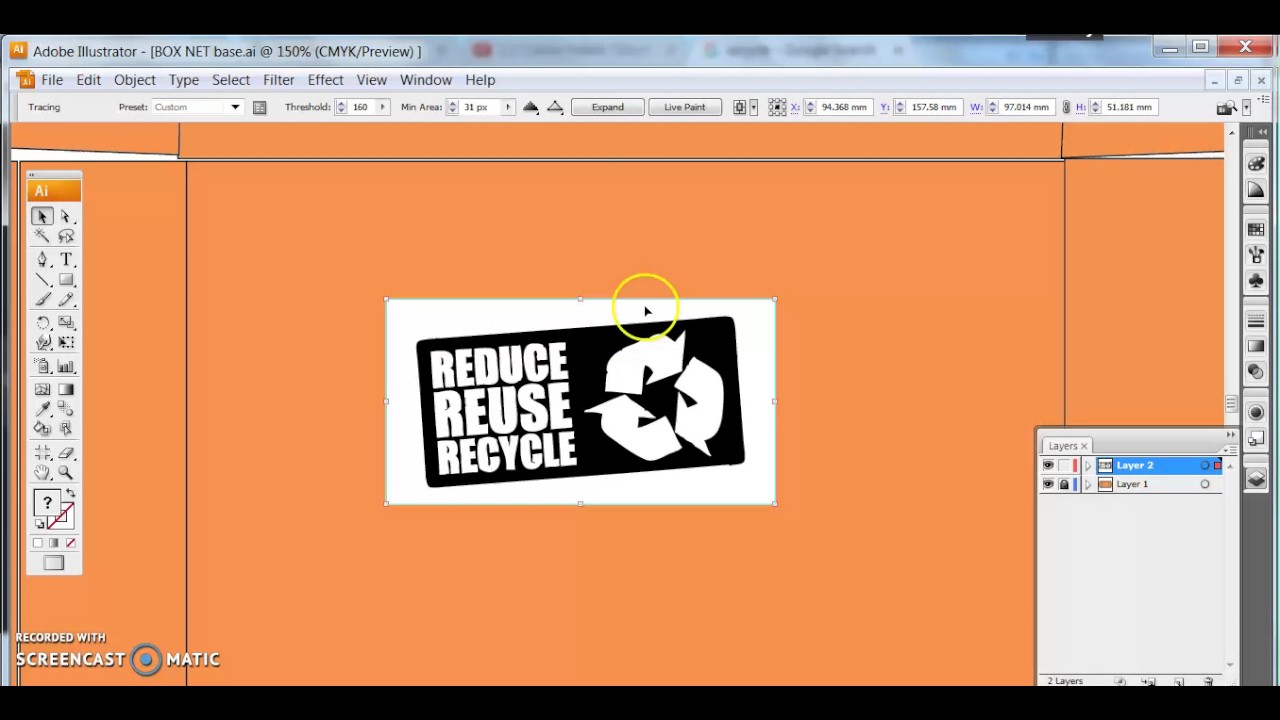Screen dimensions: 1280x720
Task: Open the Symbols panel (club icon)
Action: tap(1256, 281)
